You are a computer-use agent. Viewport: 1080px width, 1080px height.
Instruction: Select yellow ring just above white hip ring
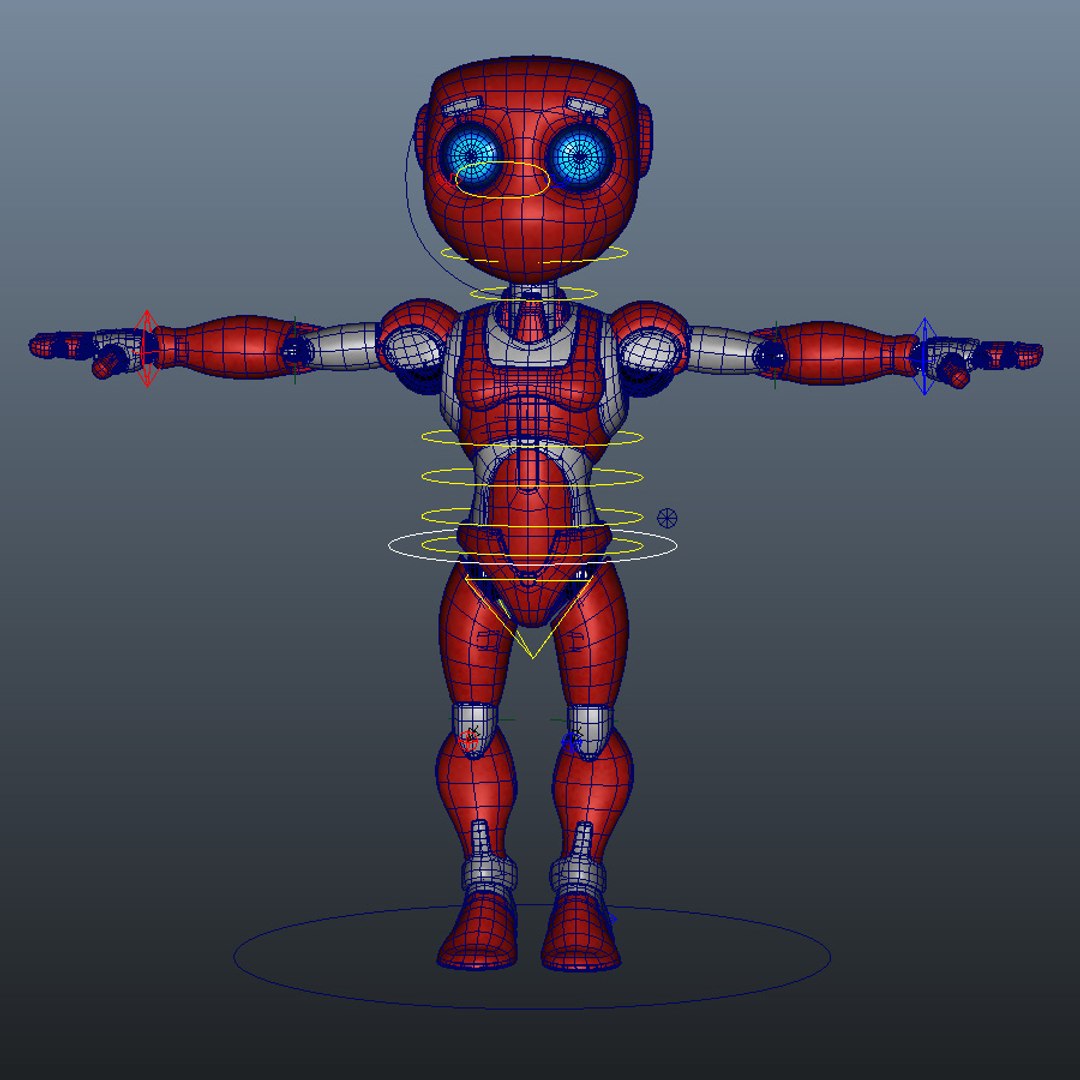(x=532, y=516)
